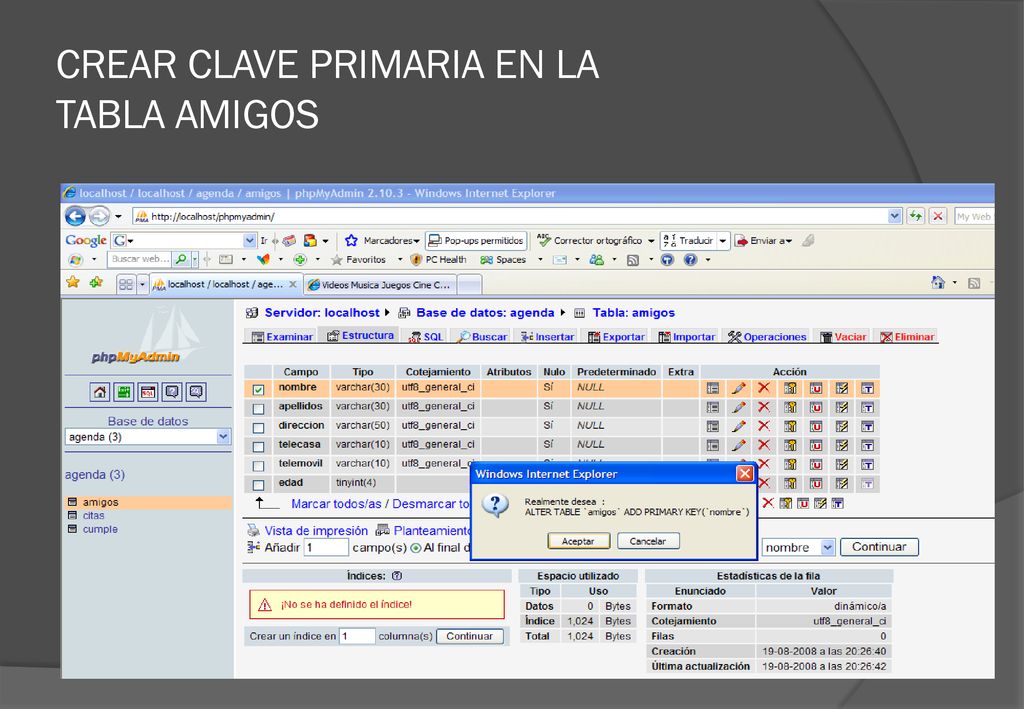
Task: Switch to 'Videos Musica Juegos Cine' browser tab
Action: coord(379,285)
